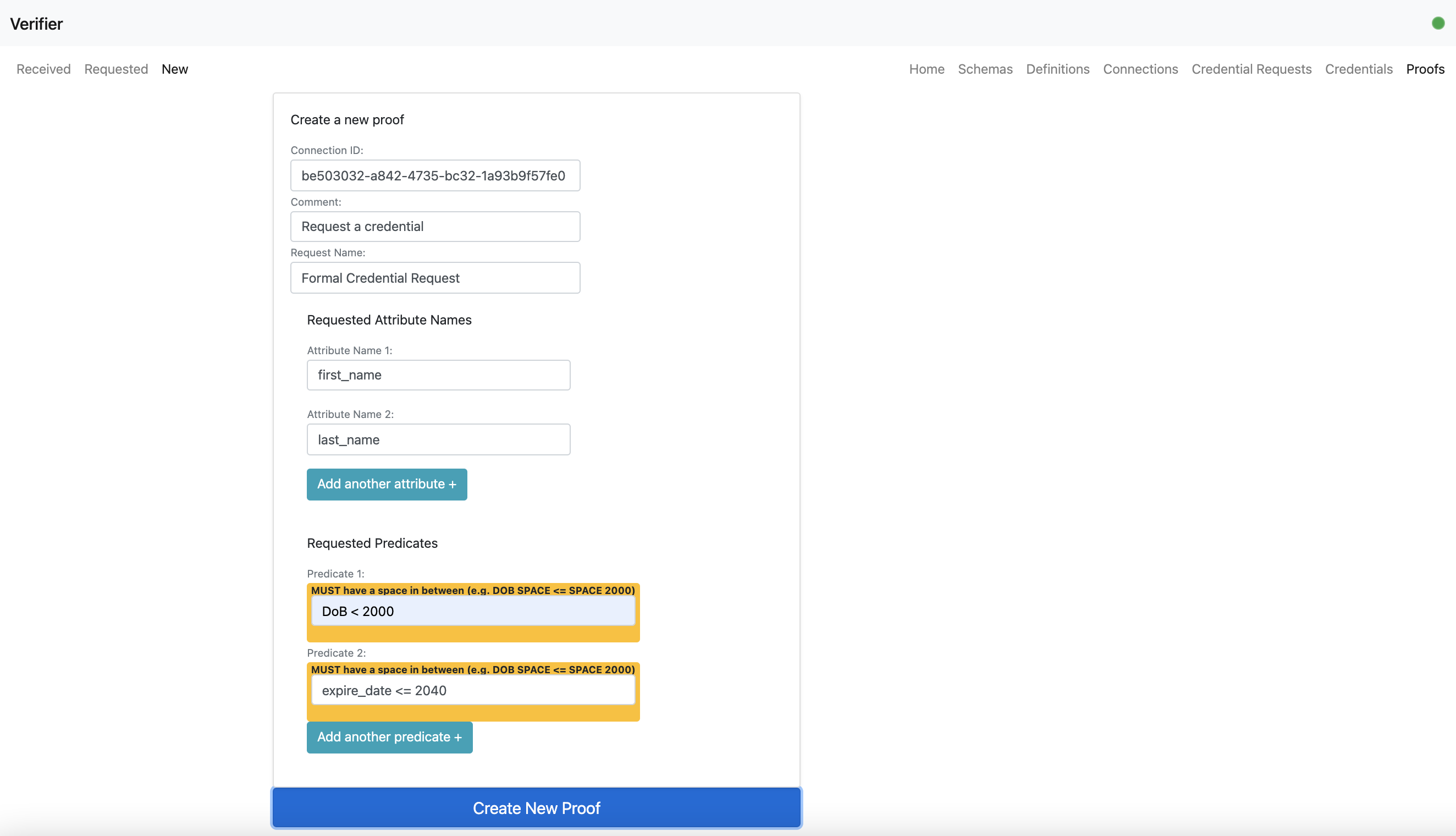Viewport: 1456px width, 836px height.
Task: Open the Received proofs tab
Action: click(43, 69)
